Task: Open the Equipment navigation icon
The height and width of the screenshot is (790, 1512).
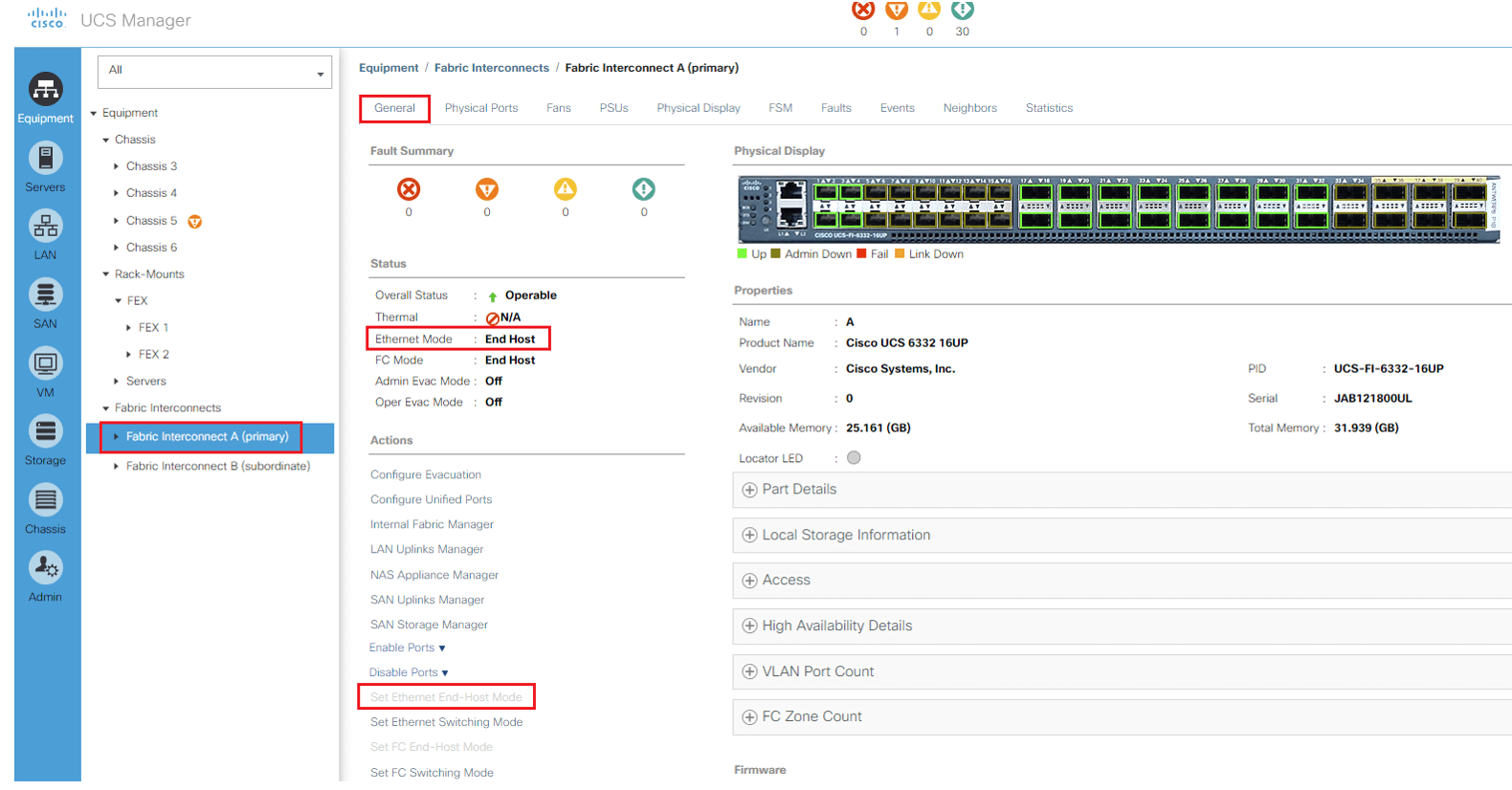Action: pos(45,89)
